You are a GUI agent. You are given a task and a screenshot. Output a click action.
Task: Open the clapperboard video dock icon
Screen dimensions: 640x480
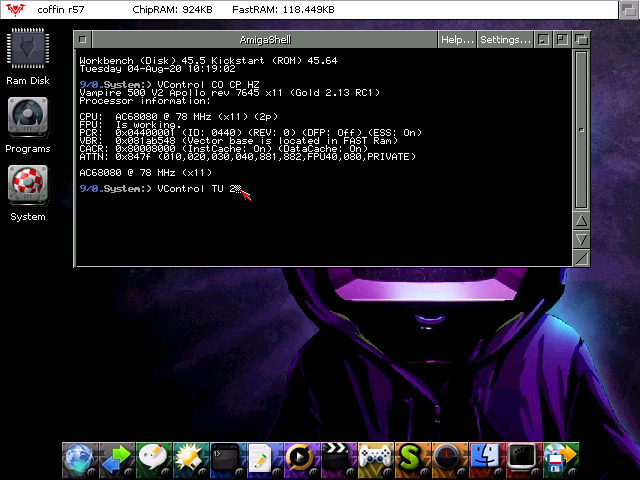[x=339, y=460]
